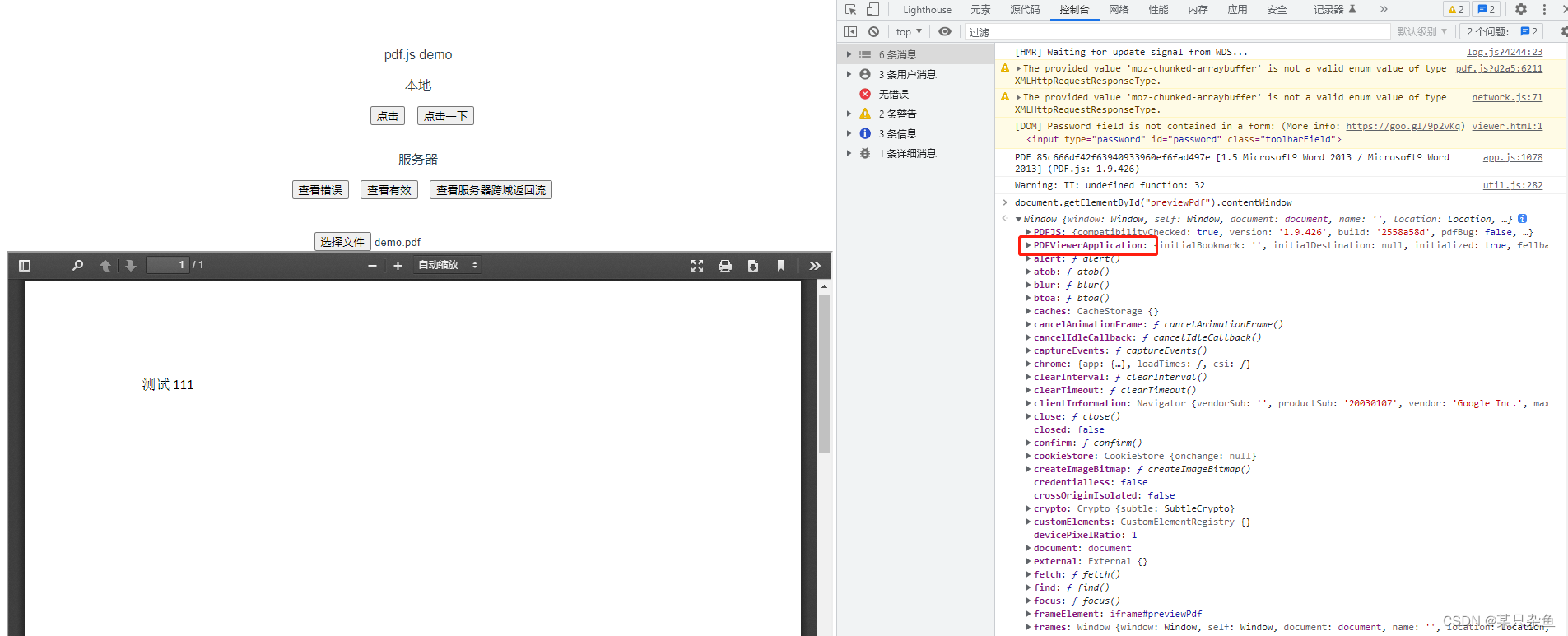Open the pdf.js?d2a5:6211 source link
The image size is (1568, 636).
click(x=1499, y=68)
